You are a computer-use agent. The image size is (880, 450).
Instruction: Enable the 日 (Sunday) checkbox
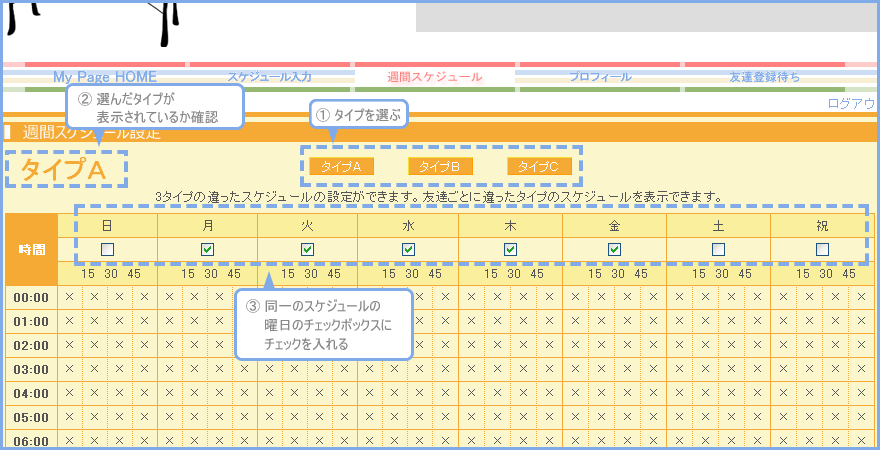click(108, 249)
